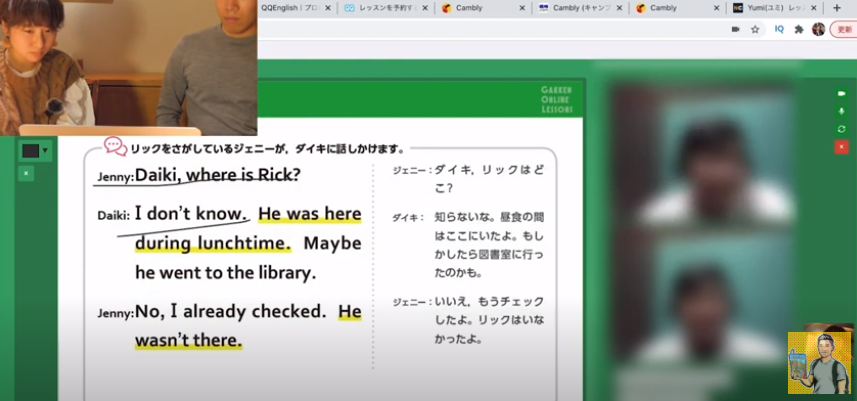Click the picture-in-picture thumbnail at bottom right
This screenshot has height=401, width=857.
[x=819, y=363]
